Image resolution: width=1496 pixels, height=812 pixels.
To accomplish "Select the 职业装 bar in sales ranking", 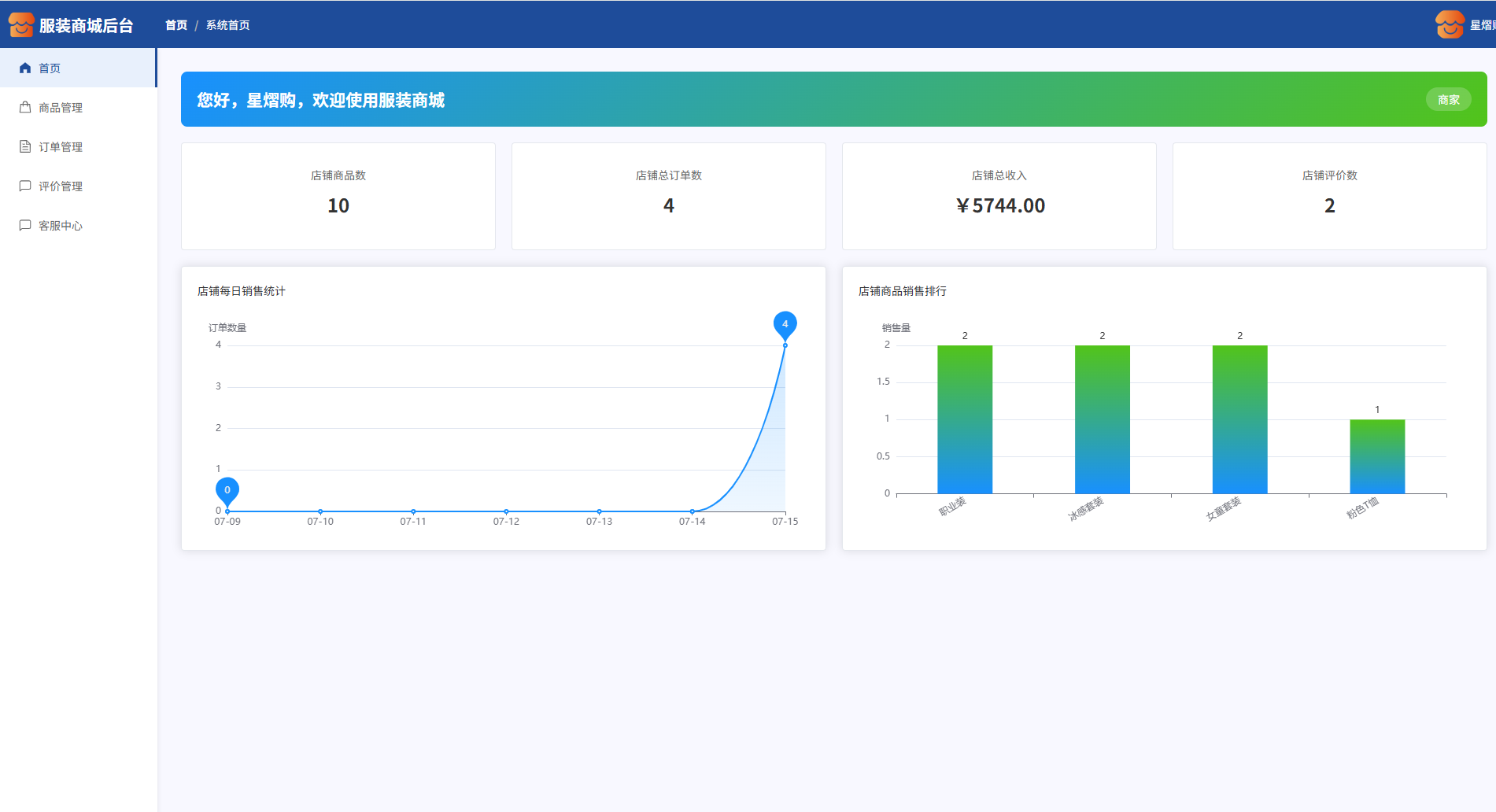I will point(965,419).
